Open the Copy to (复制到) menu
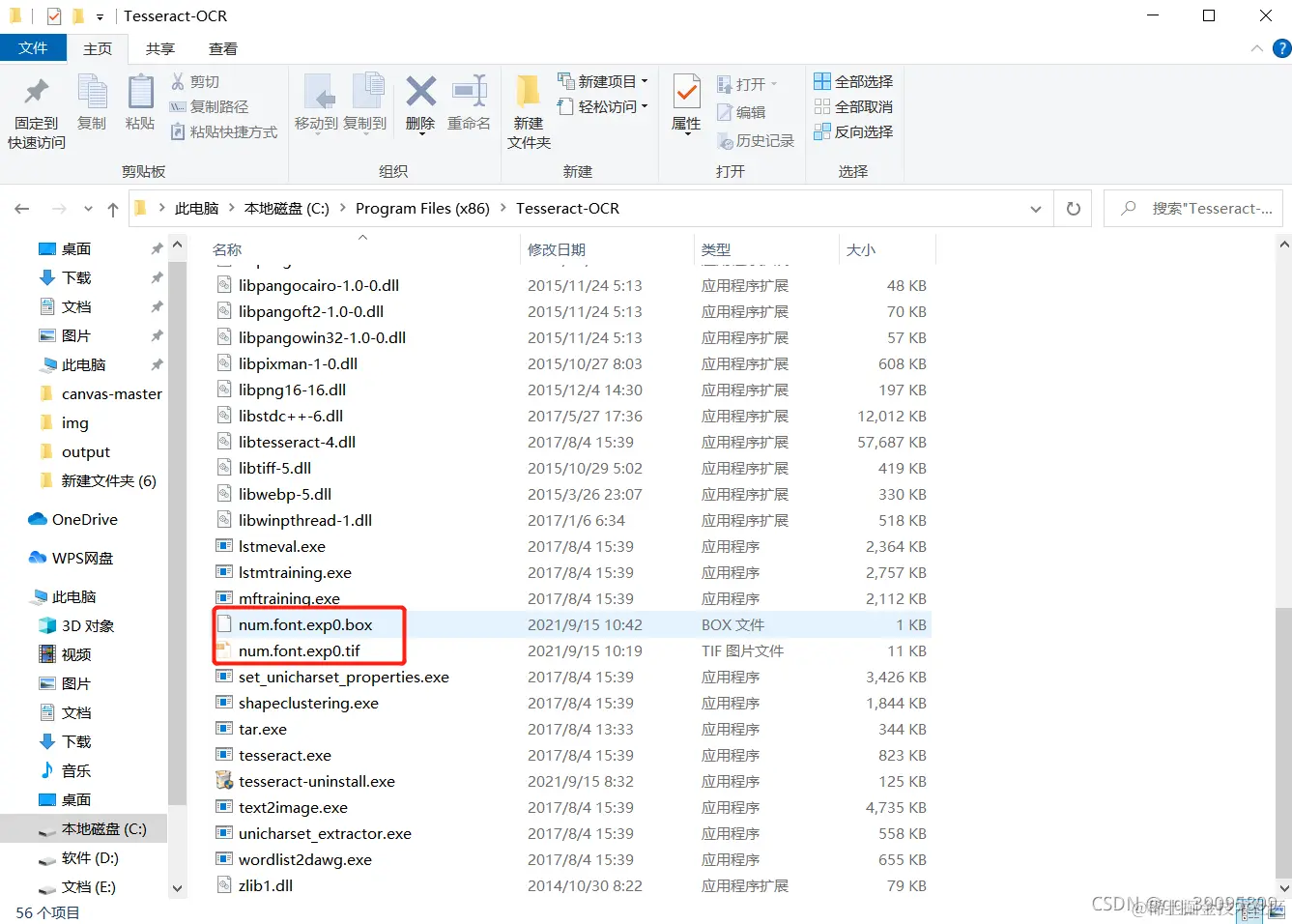 (364, 102)
